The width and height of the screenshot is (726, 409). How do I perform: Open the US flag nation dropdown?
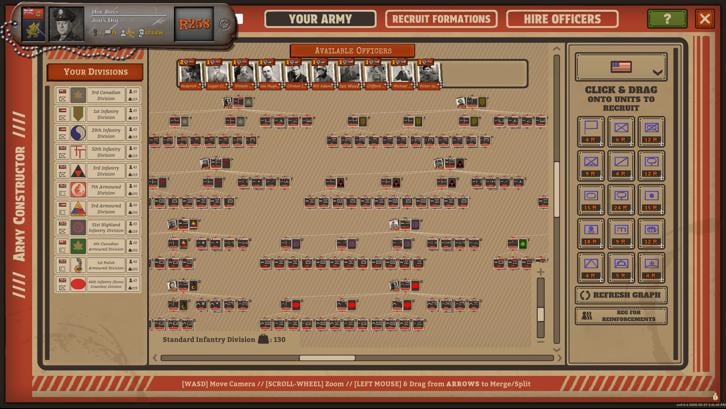(x=620, y=67)
